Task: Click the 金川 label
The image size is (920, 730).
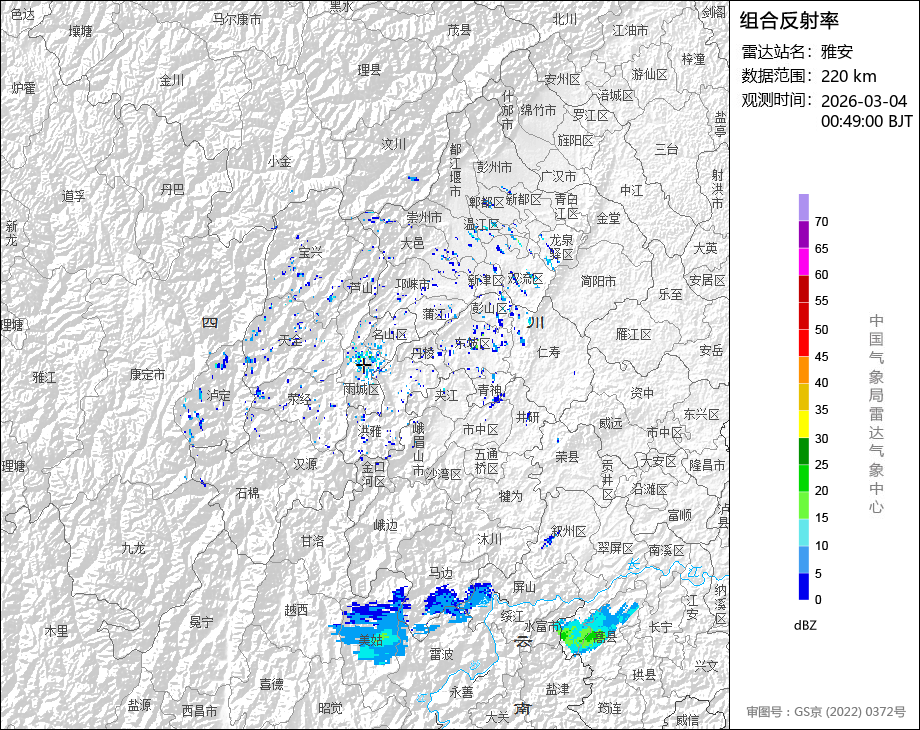Action: click(x=172, y=80)
